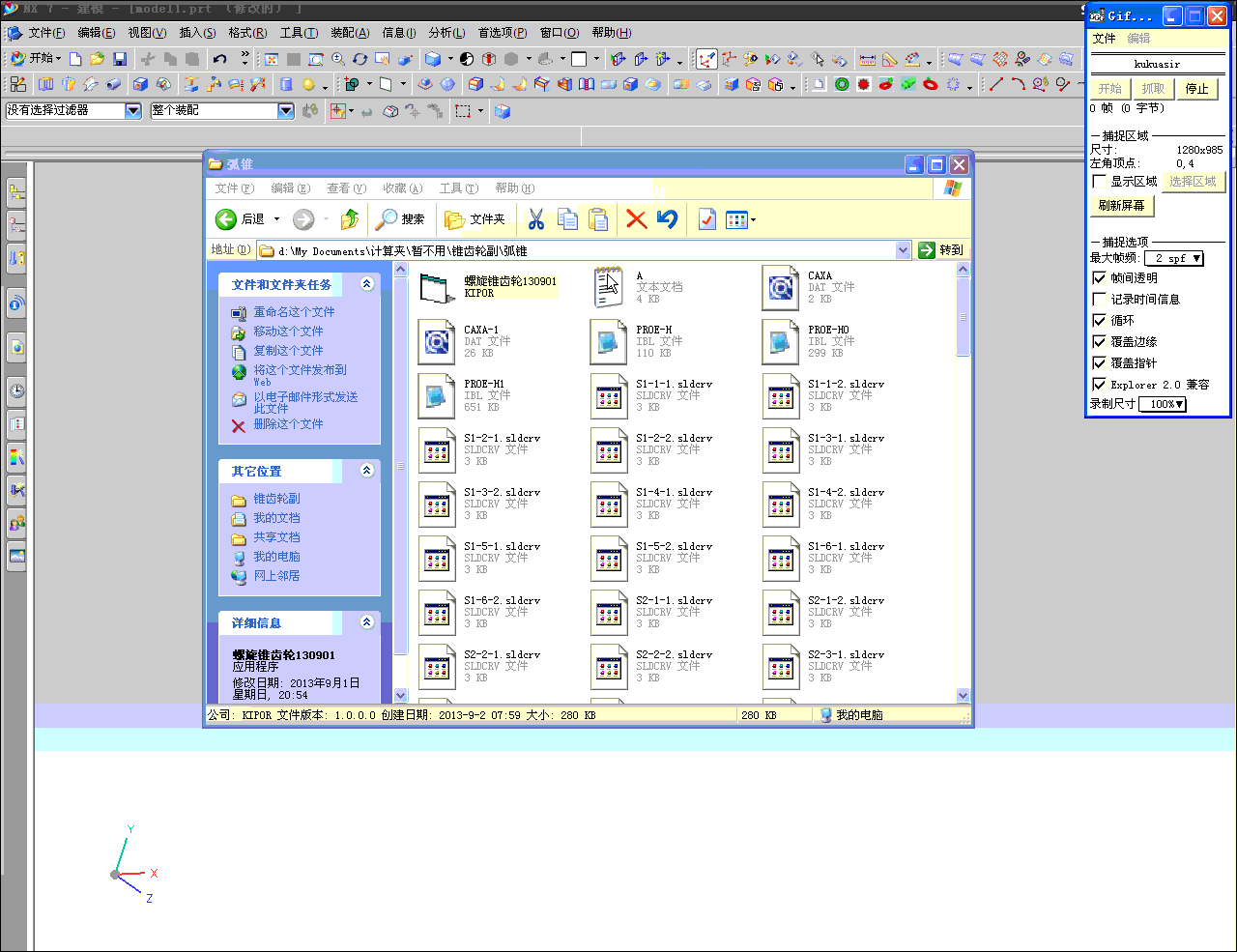This screenshot has height=952, width=1237.
Task: Toggle the 覆盖指针 checkbox
Action: (1099, 362)
